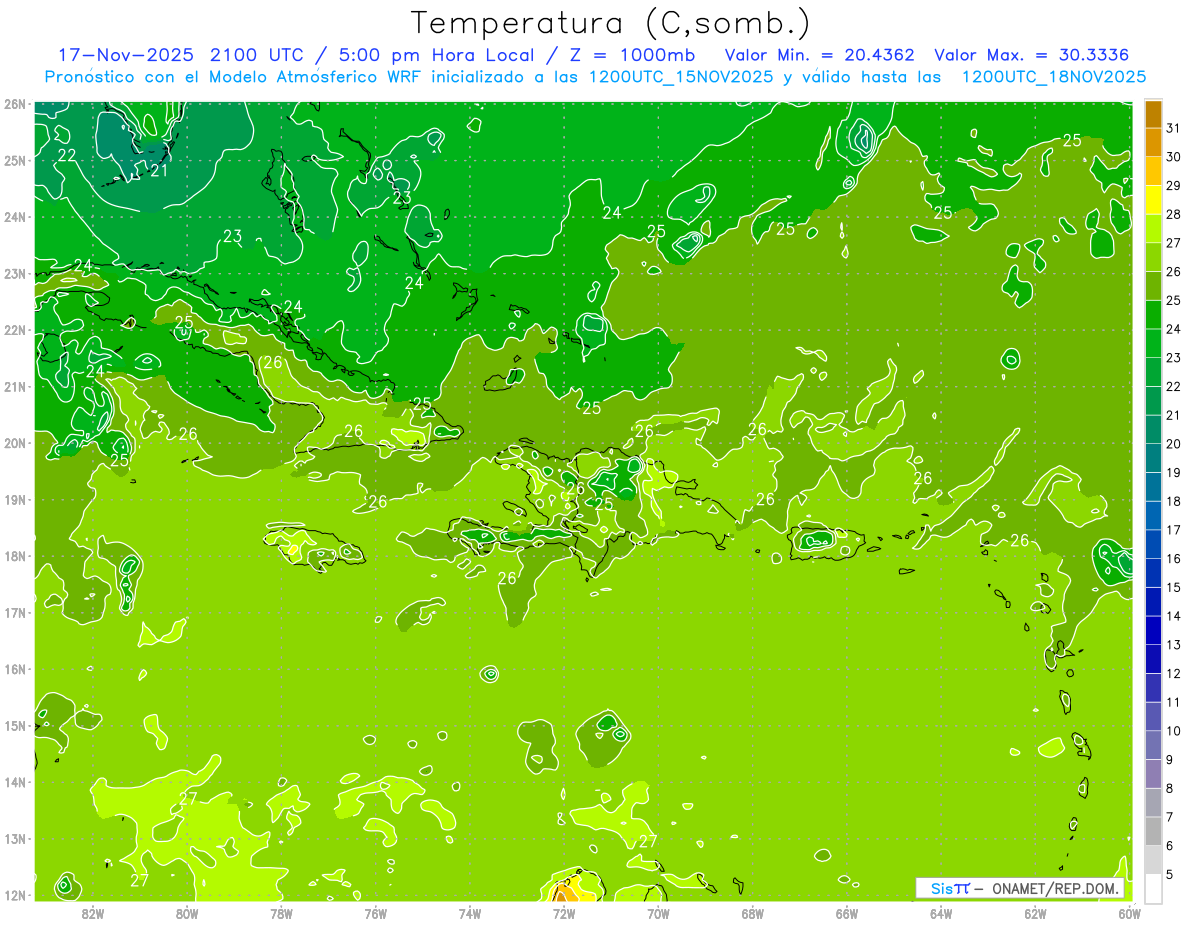The width and height of the screenshot is (1200, 927).
Task: Click the legend scale label 29
Action: coord(1174,185)
